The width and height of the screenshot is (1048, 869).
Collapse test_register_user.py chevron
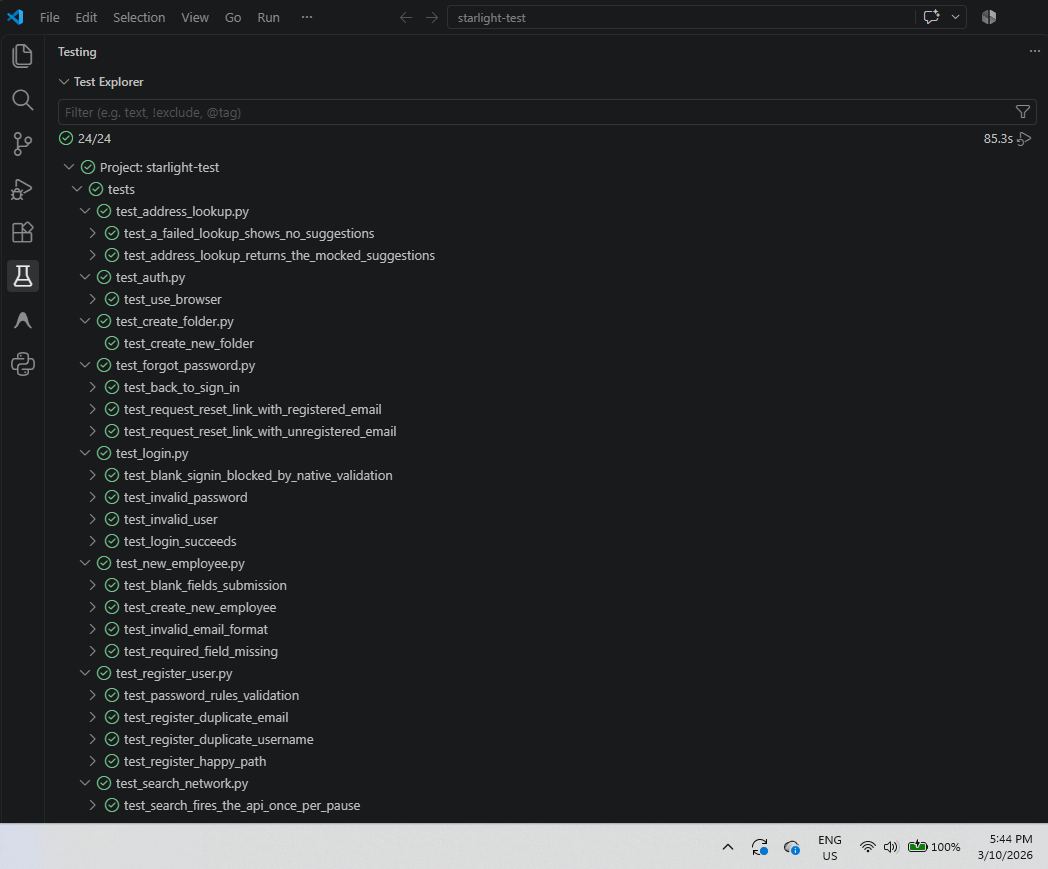tap(85, 673)
